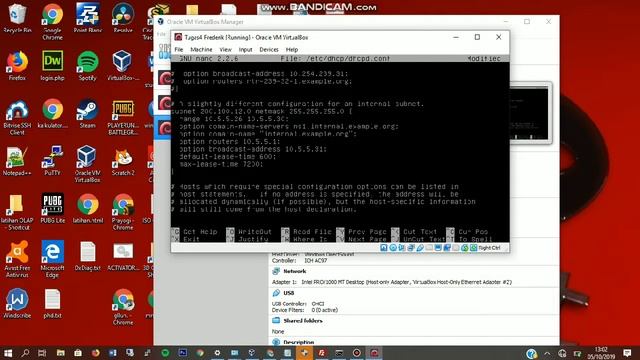Open the Help menu in the VM window
640x360 pixels.
tap(291, 49)
